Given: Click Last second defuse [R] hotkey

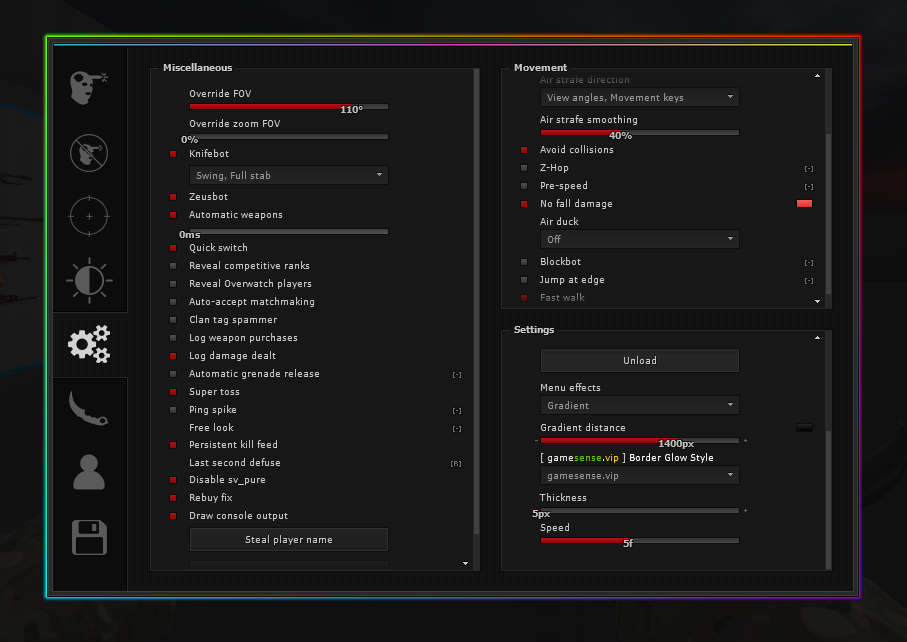Looking at the screenshot, I should point(456,464).
